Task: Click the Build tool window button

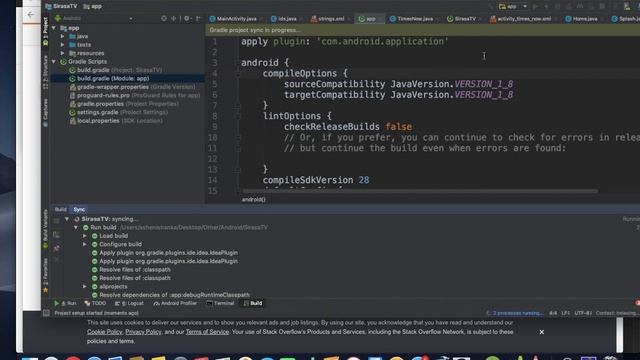Action: (x=253, y=303)
